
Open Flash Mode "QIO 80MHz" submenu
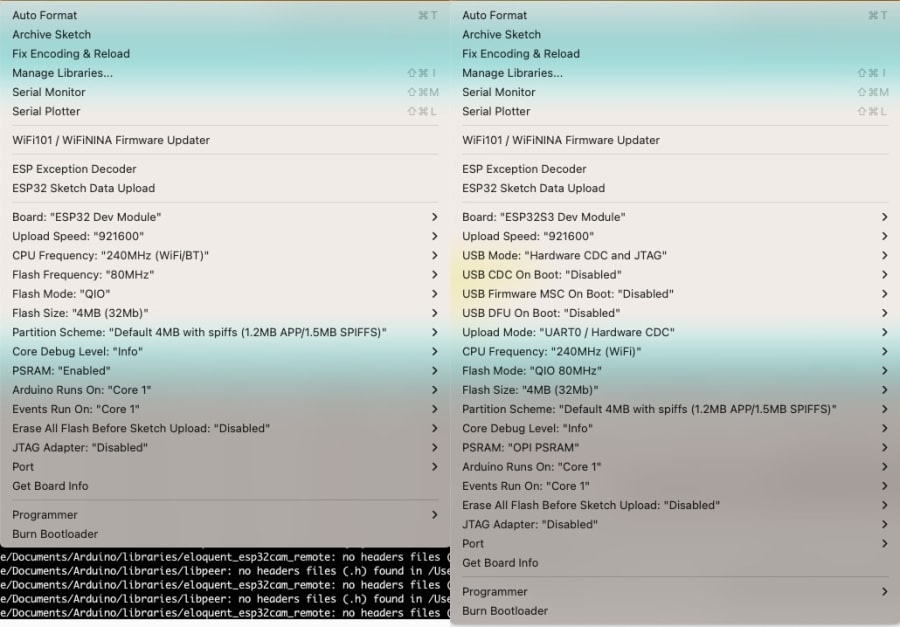[x=675, y=371]
